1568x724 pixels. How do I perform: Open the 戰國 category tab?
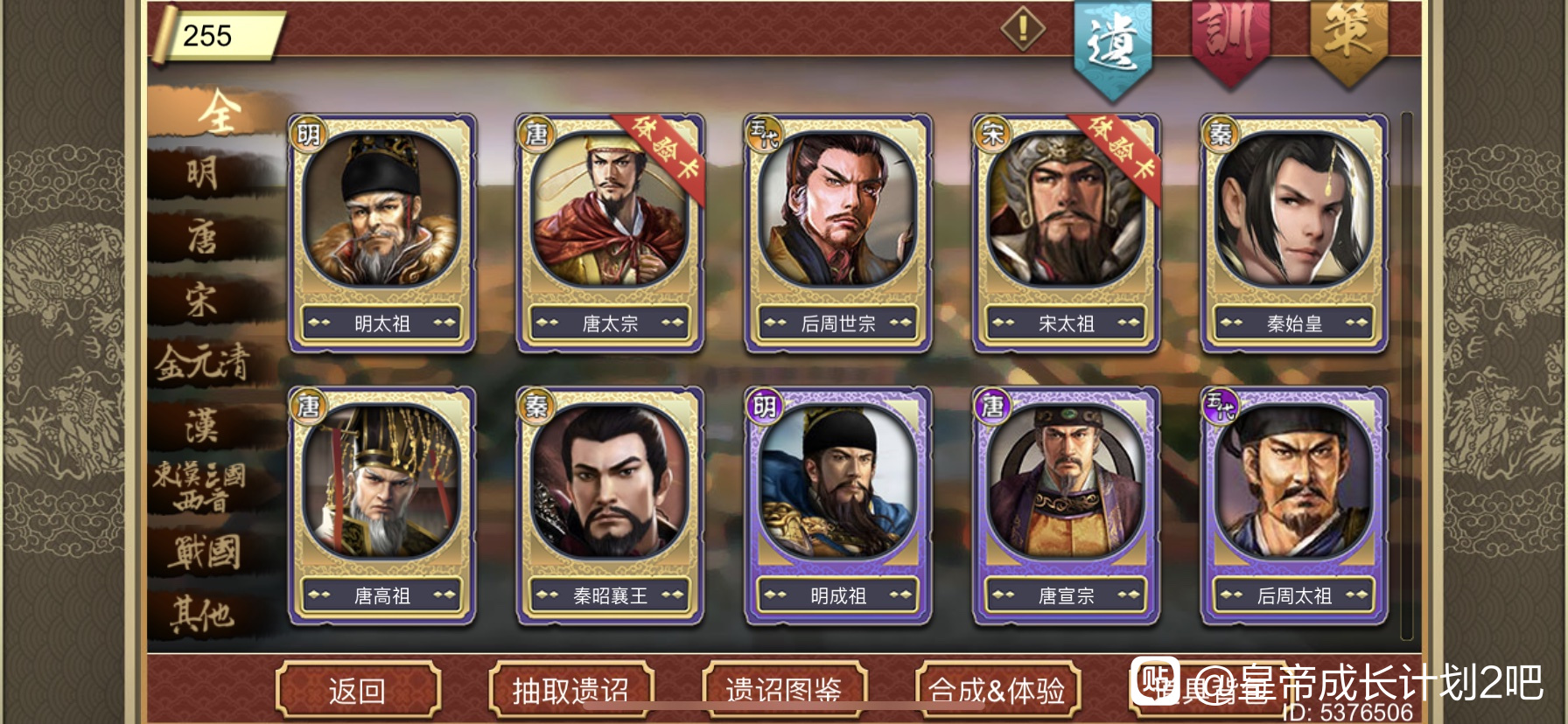coord(206,553)
